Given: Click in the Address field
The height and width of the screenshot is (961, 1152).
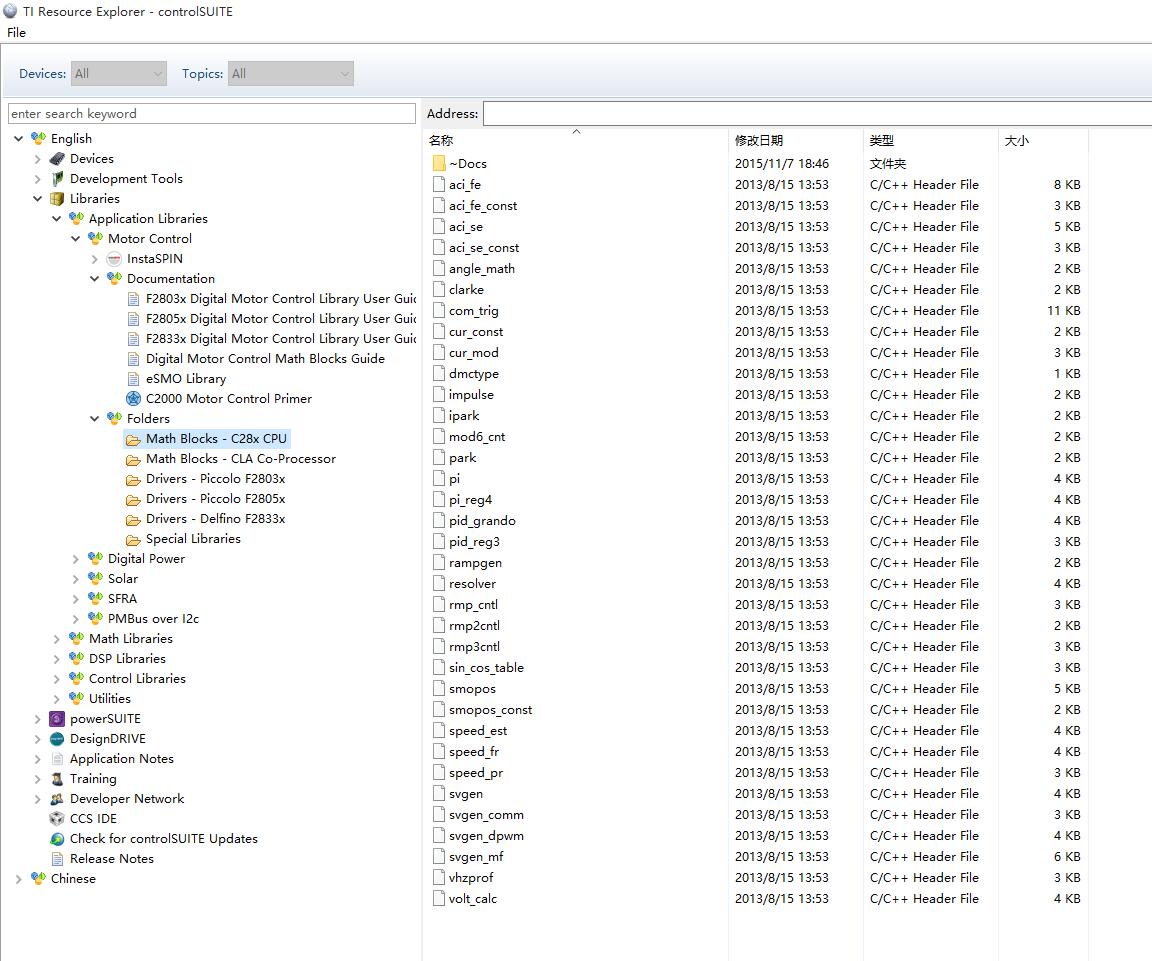Looking at the screenshot, I should pyautogui.click(x=817, y=113).
